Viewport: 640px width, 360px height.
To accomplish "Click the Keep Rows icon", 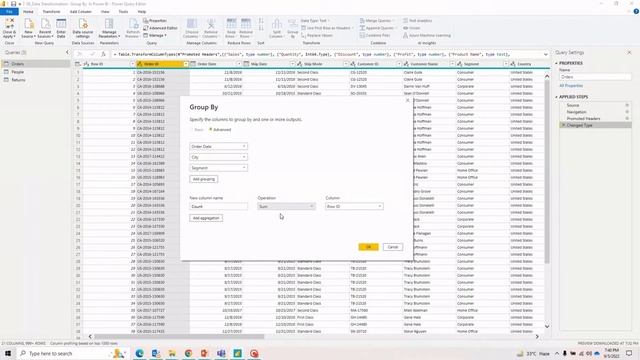I will [231, 28].
